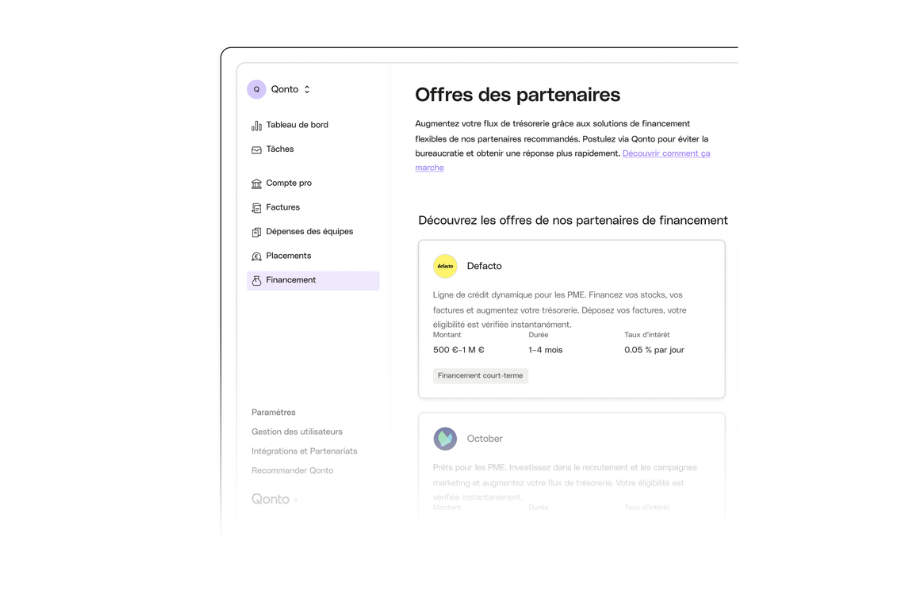The width and height of the screenshot is (900, 600).
Task: Click the Financement money bag icon
Action: point(256,281)
